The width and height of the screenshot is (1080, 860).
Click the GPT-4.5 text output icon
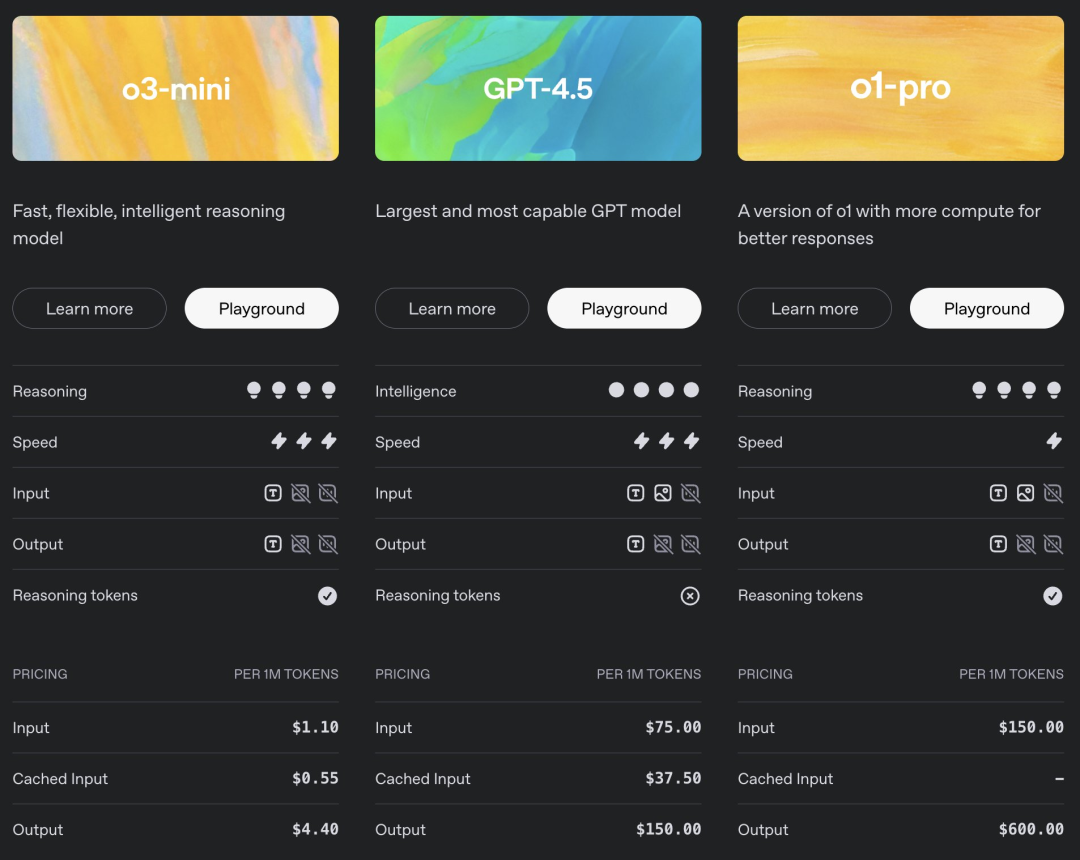[636, 544]
